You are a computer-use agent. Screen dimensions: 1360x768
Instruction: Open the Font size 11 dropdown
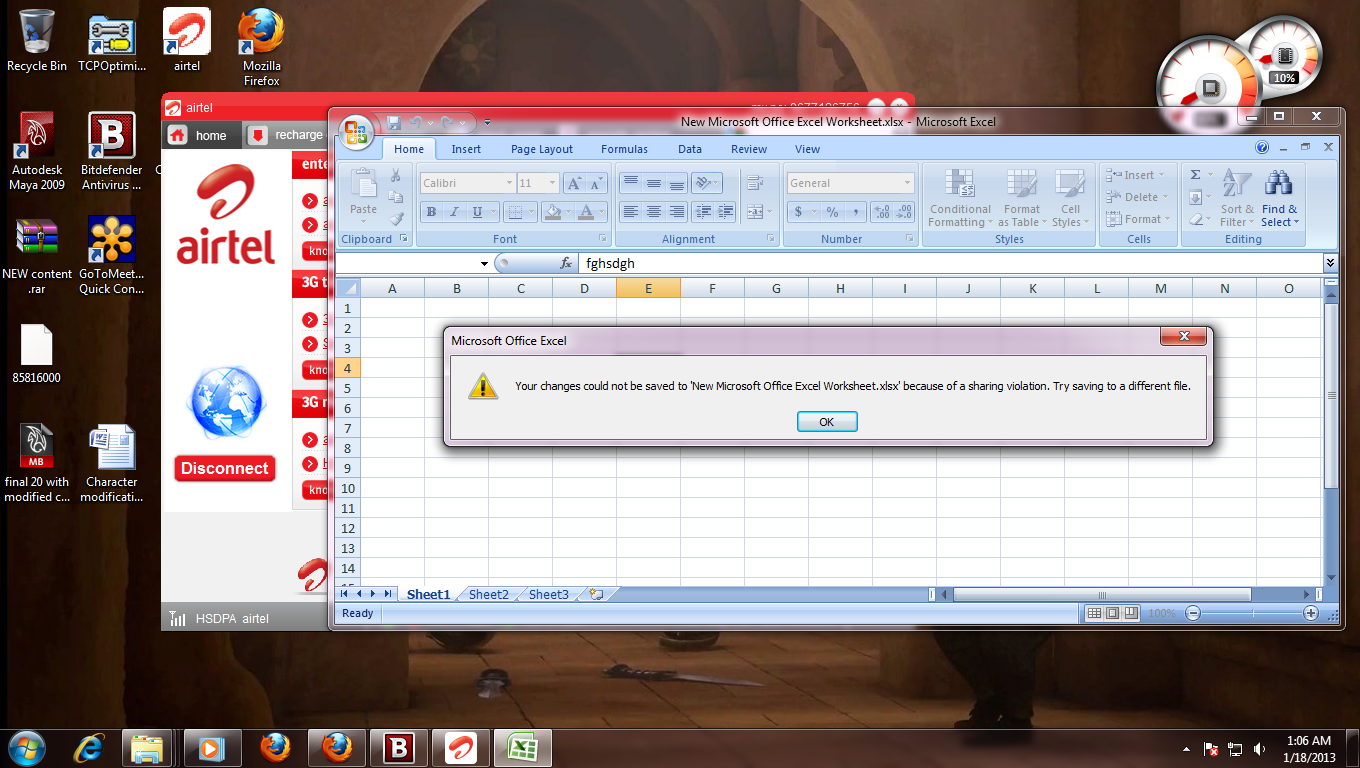point(552,183)
